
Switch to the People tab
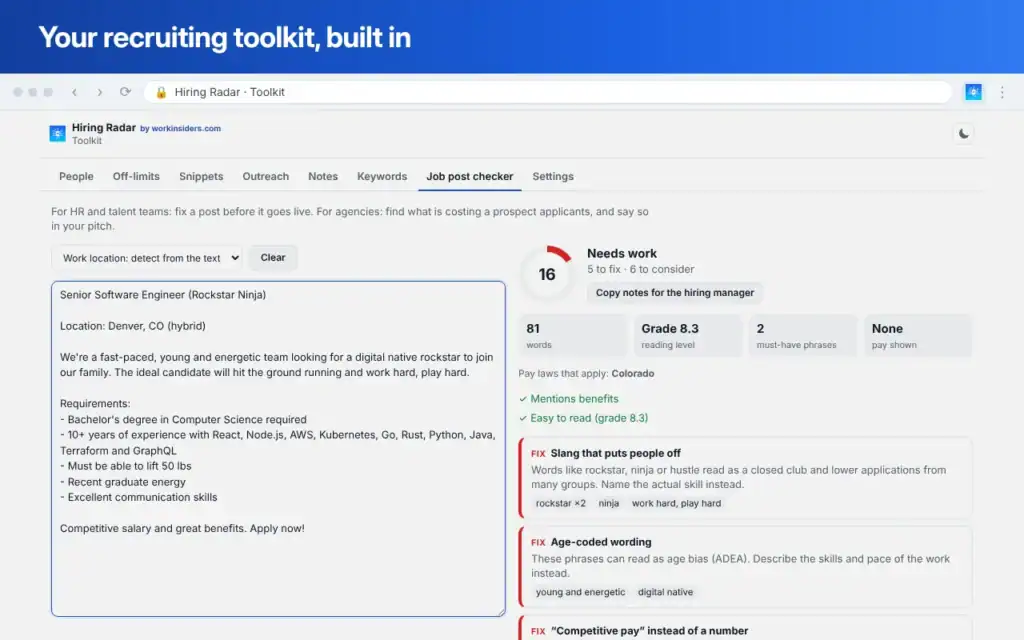76,176
